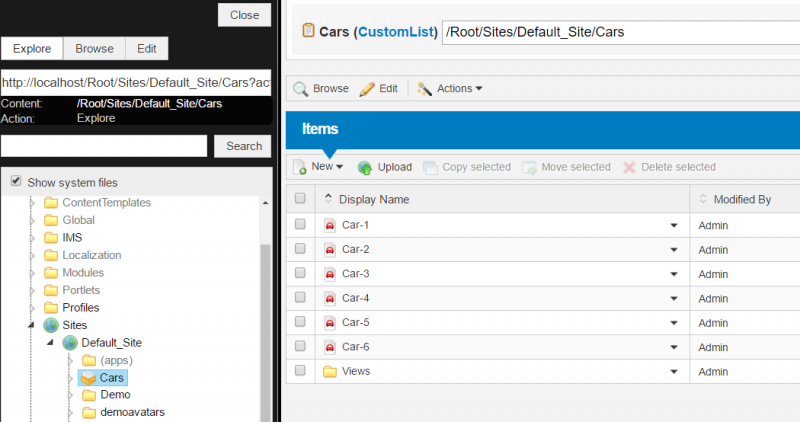Switch to the Edit tab
The width and height of the screenshot is (800, 422).
146,48
